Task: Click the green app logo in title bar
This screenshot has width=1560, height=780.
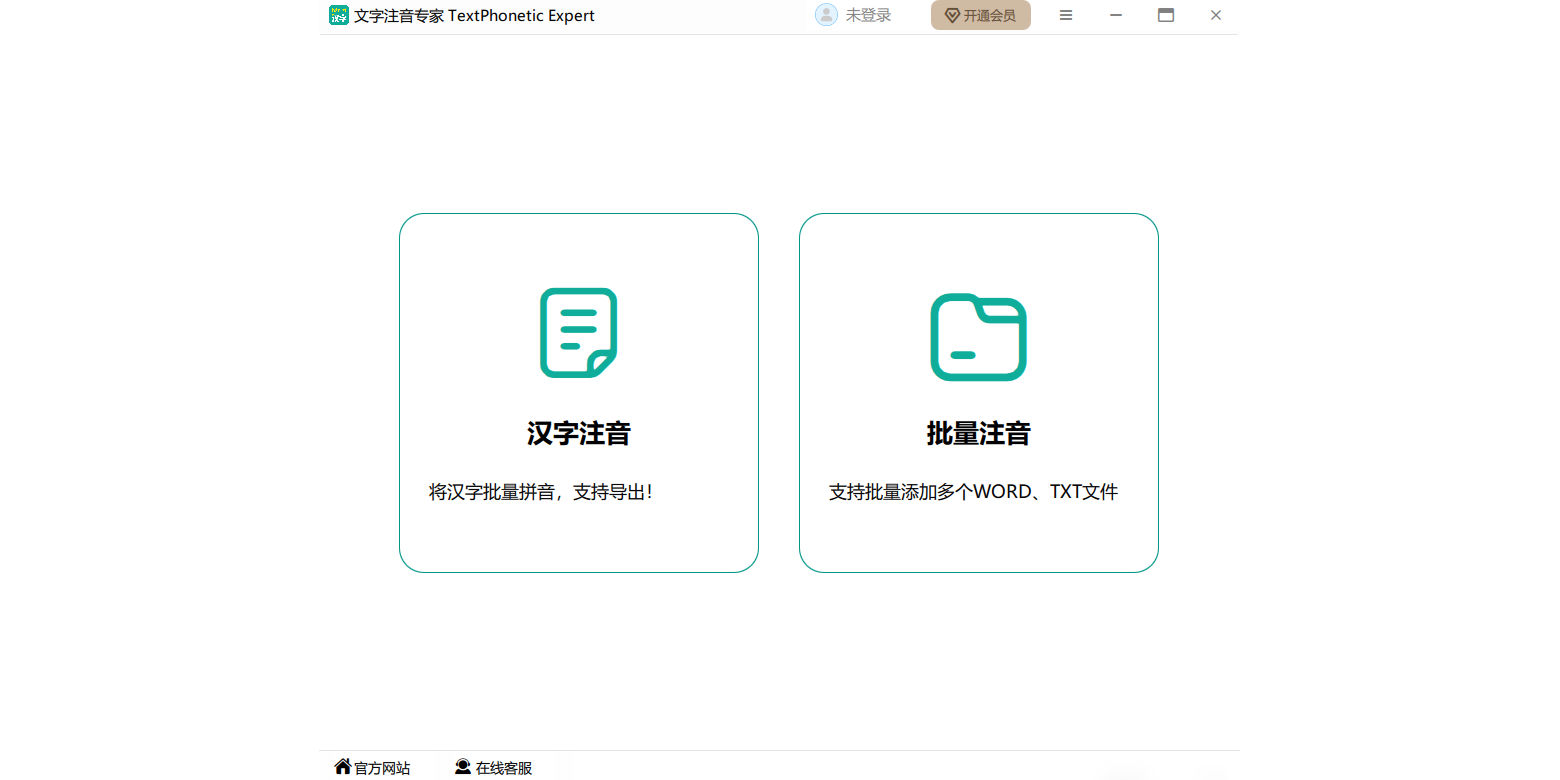Action: point(339,15)
